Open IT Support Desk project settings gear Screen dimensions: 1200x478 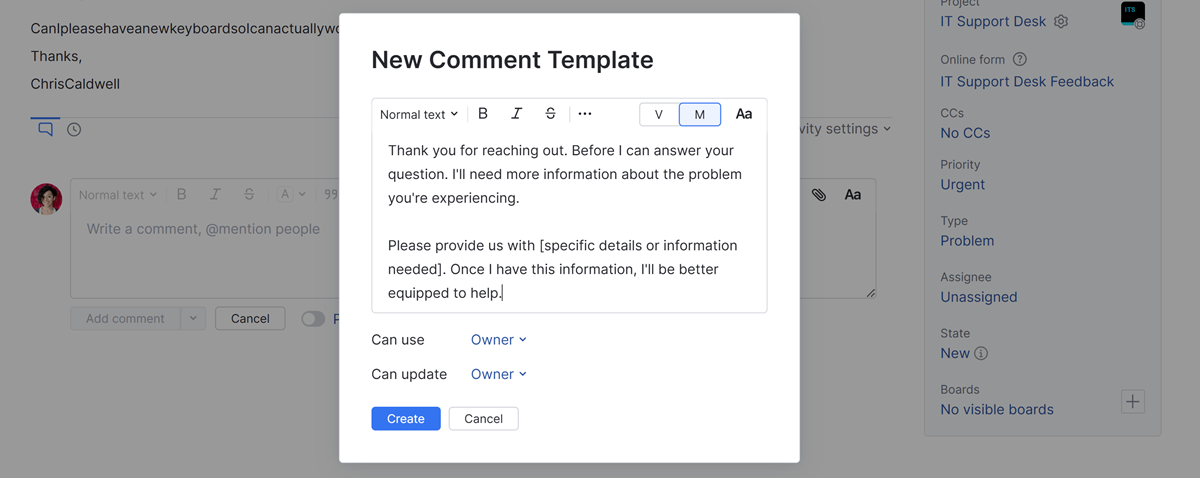click(x=1061, y=22)
